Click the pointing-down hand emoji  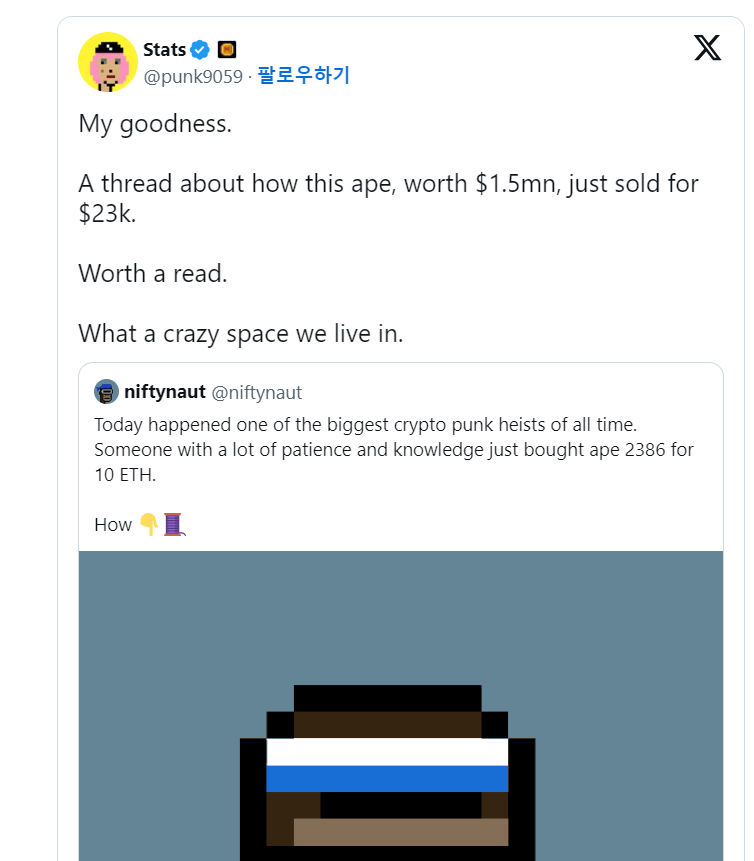pos(149,524)
